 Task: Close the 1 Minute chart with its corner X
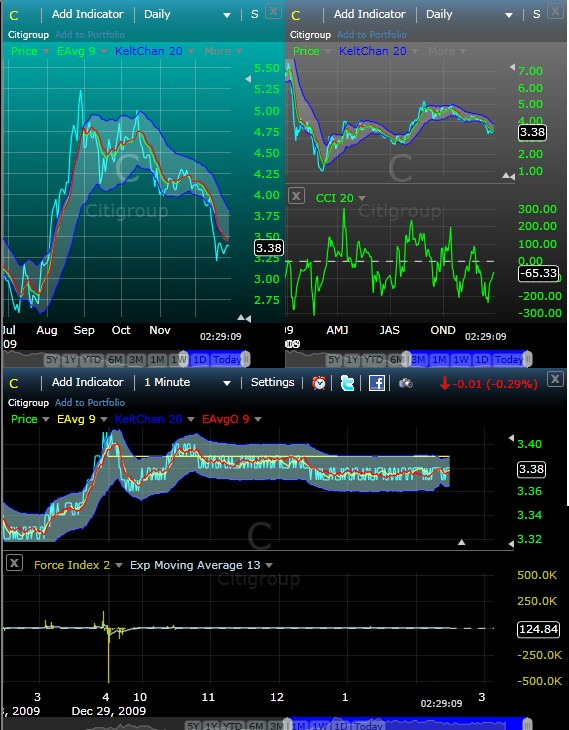click(x=555, y=379)
